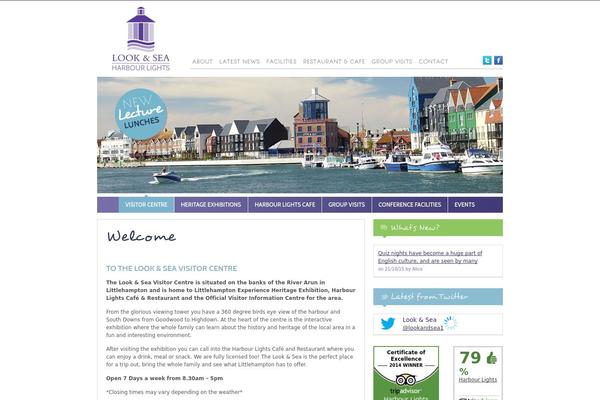600x400 pixels.
Task: Open the Quiz nights news link
Action: point(430,257)
